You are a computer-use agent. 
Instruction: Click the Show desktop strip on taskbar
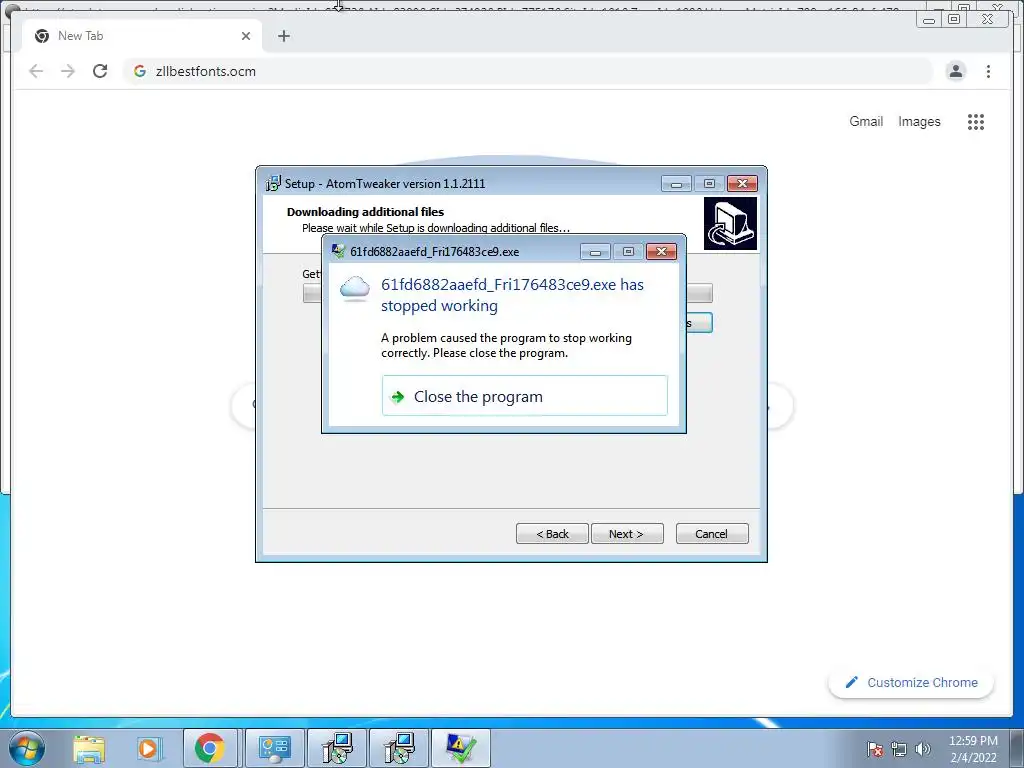pos(1018,748)
